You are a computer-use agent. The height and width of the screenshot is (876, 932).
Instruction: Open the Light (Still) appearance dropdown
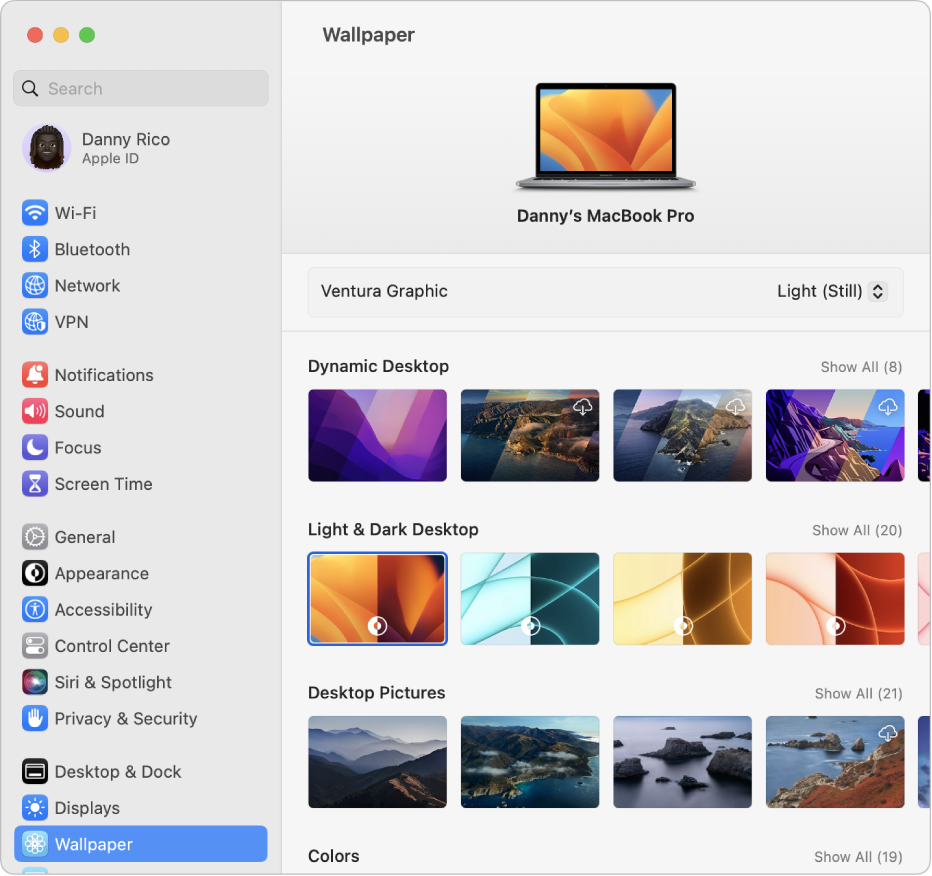pos(831,292)
